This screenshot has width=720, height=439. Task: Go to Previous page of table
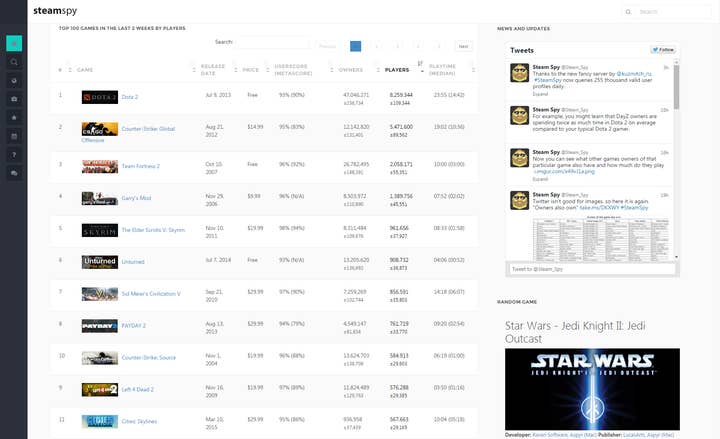(327, 46)
